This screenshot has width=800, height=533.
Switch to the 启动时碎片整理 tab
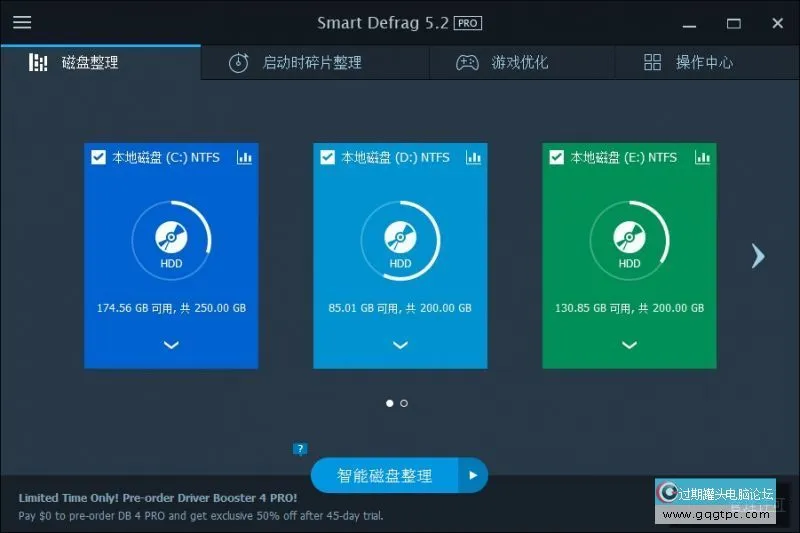pos(311,62)
